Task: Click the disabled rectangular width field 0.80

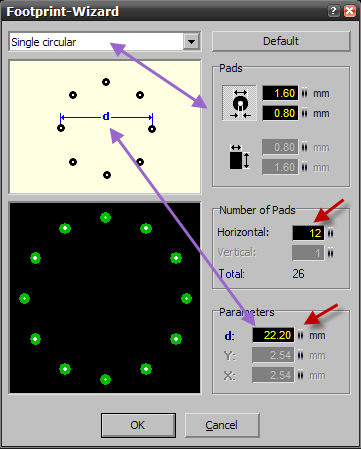Action: click(280, 147)
